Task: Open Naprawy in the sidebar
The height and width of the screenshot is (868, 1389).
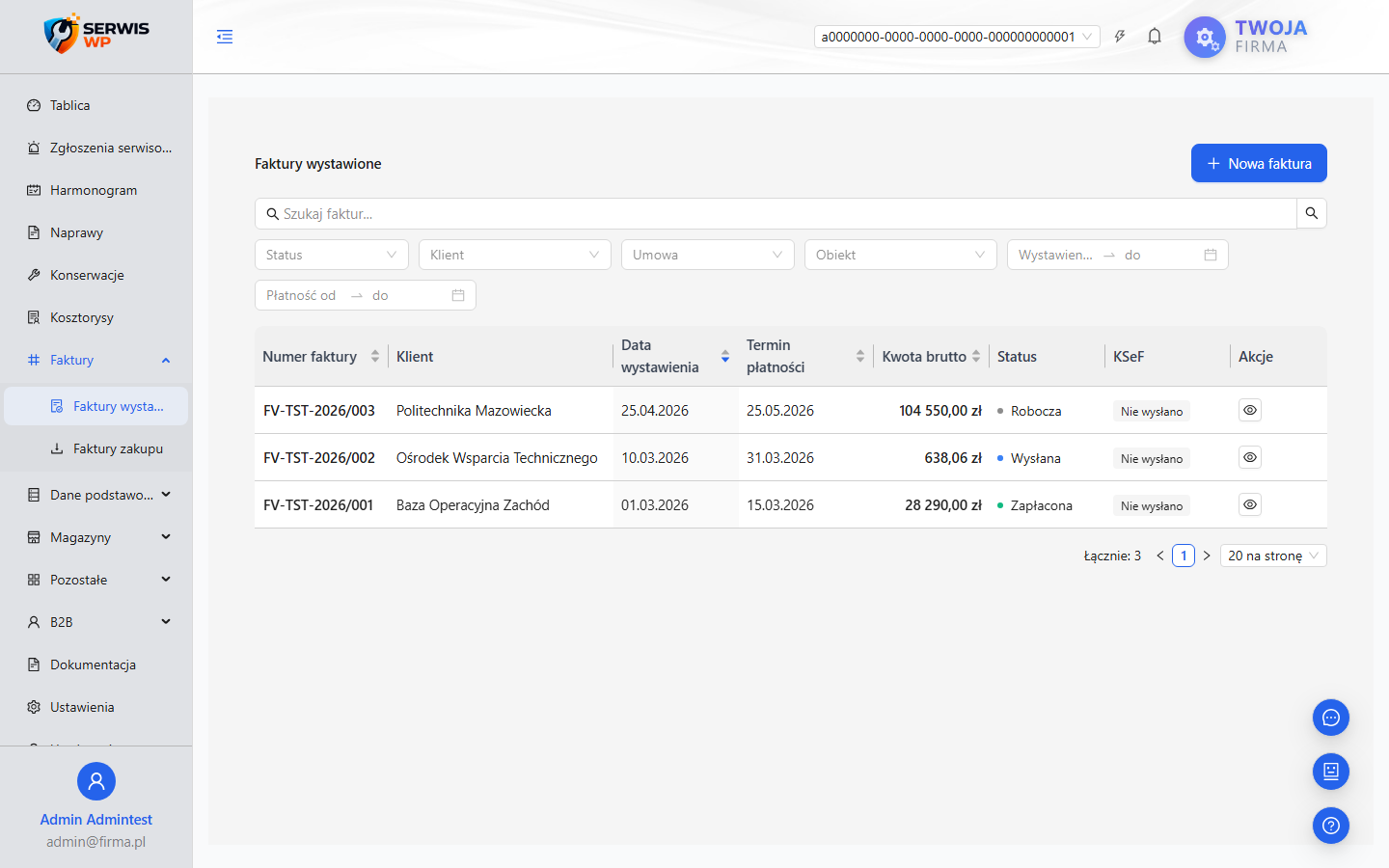Action: point(96,232)
